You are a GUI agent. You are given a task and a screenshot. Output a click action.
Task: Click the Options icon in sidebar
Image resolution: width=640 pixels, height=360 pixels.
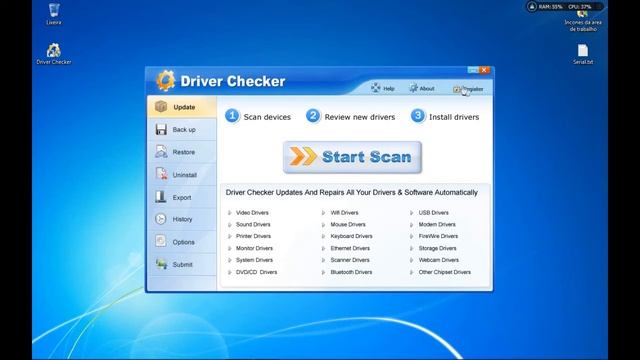160,241
